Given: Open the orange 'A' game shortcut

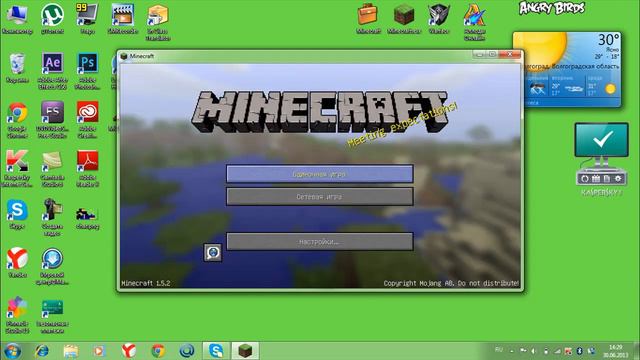Looking at the screenshot, I should point(474,22).
